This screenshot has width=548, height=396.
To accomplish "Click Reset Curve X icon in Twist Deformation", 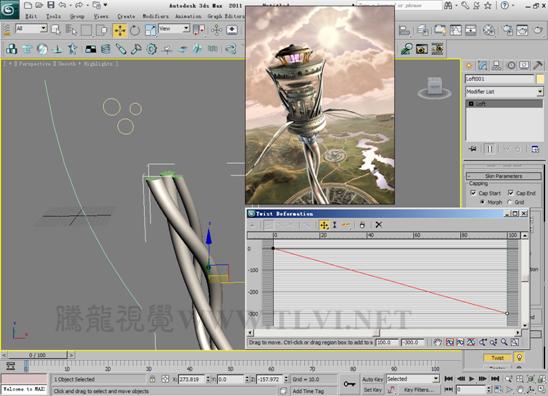I will click(378, 225).
